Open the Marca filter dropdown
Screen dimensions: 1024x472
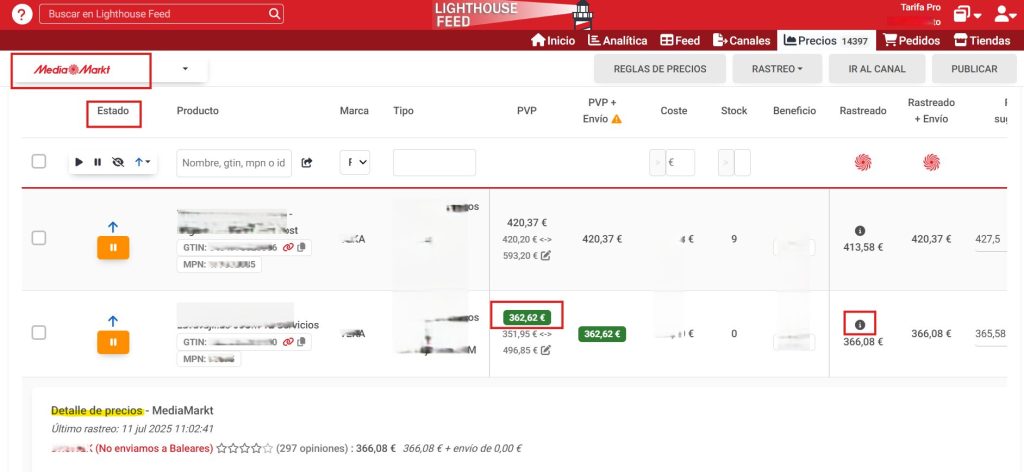point(355,163)
